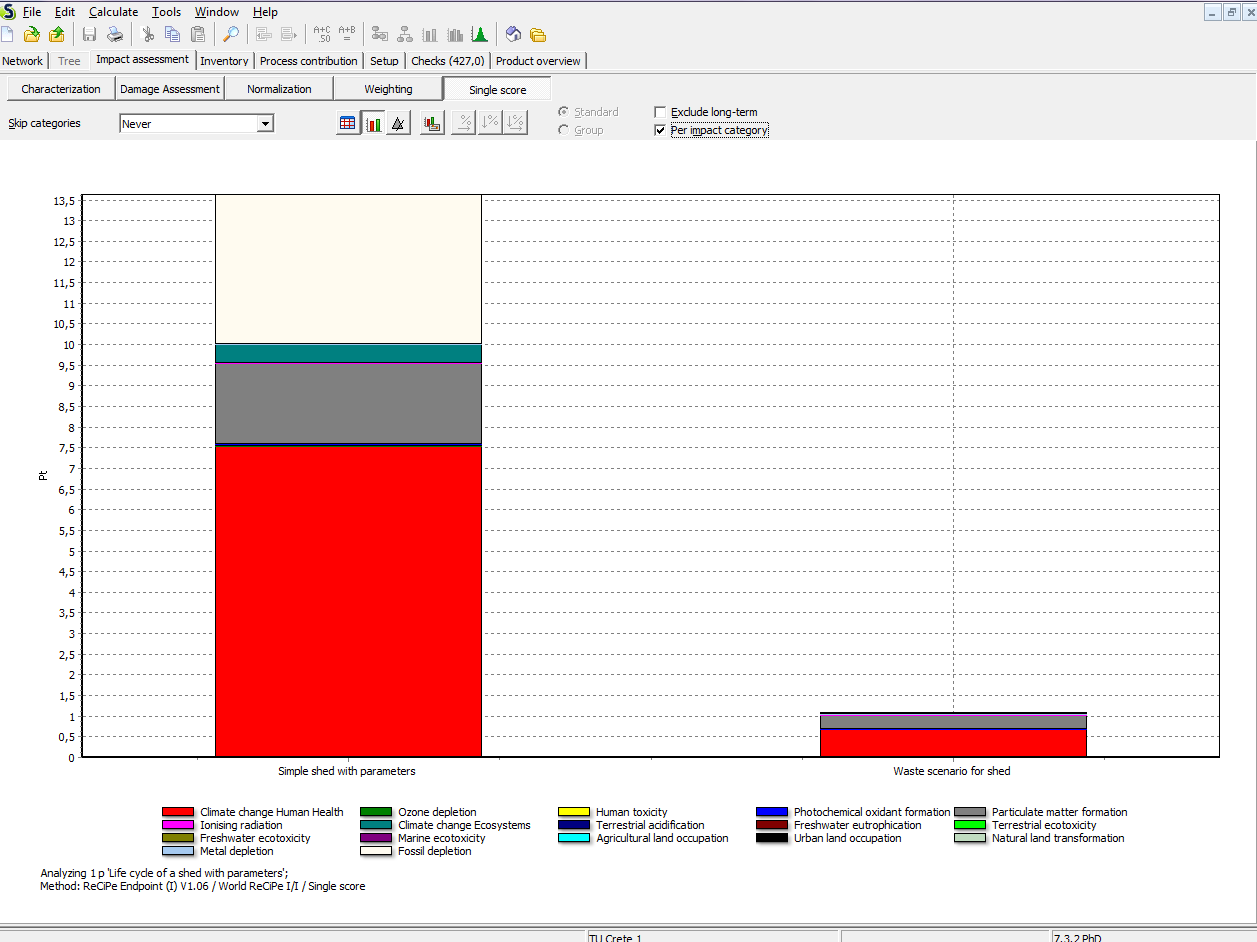
Task: Switch to the Setup tab
Action: point(384,61)
